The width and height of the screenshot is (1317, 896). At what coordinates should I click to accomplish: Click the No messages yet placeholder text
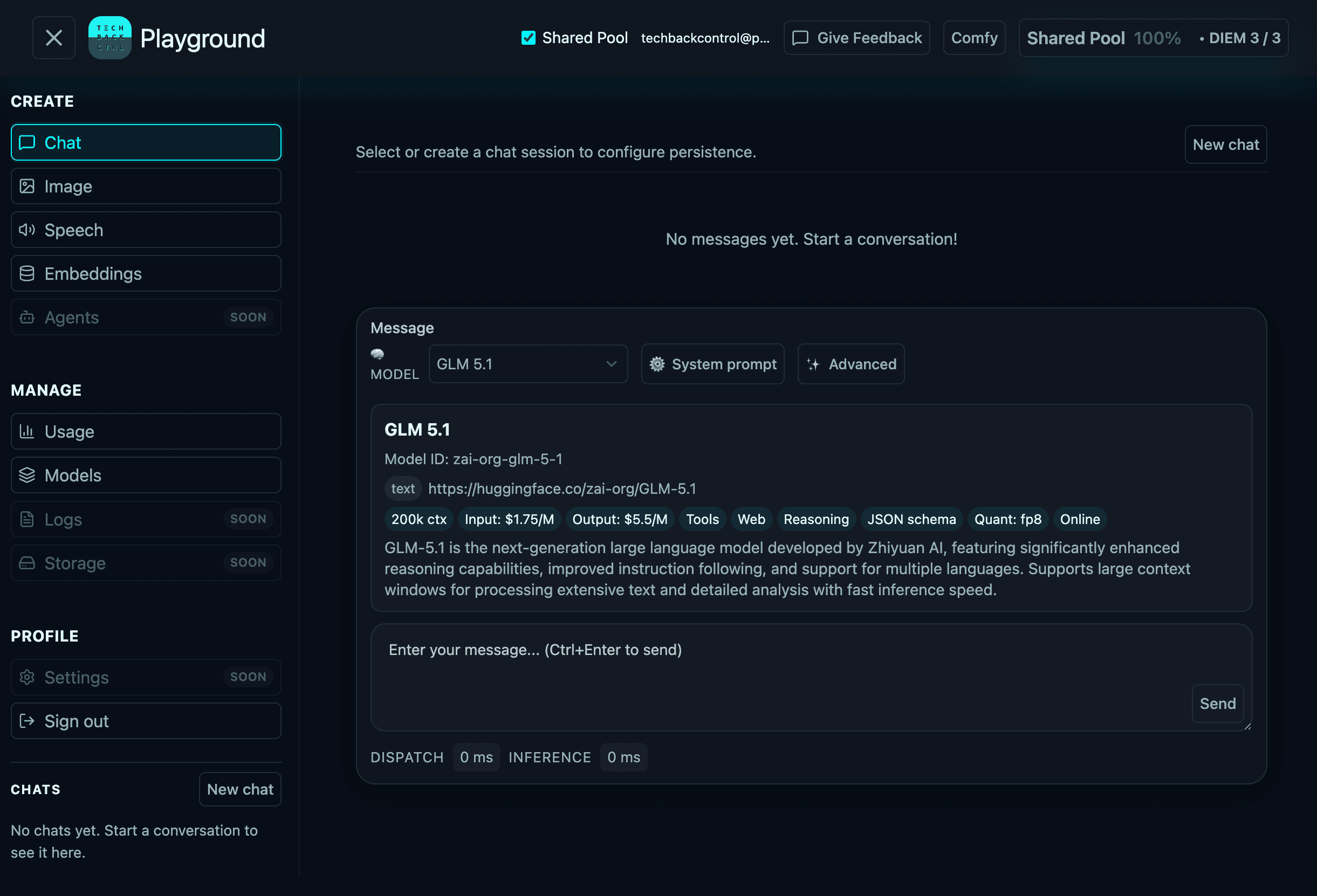812,239
